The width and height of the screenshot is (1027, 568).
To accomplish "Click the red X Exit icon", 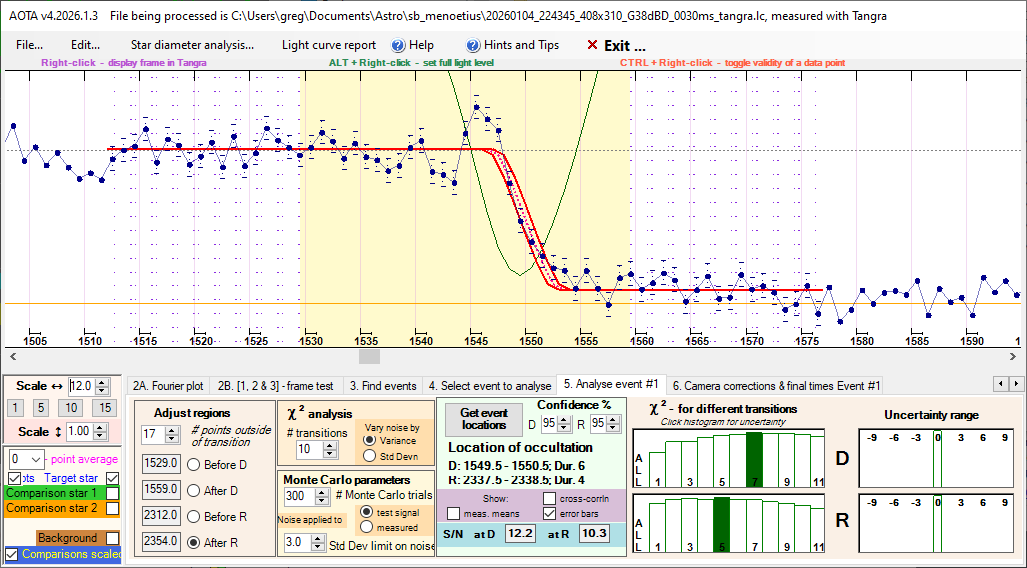I will pyautogui.click(x=592, y=45).
